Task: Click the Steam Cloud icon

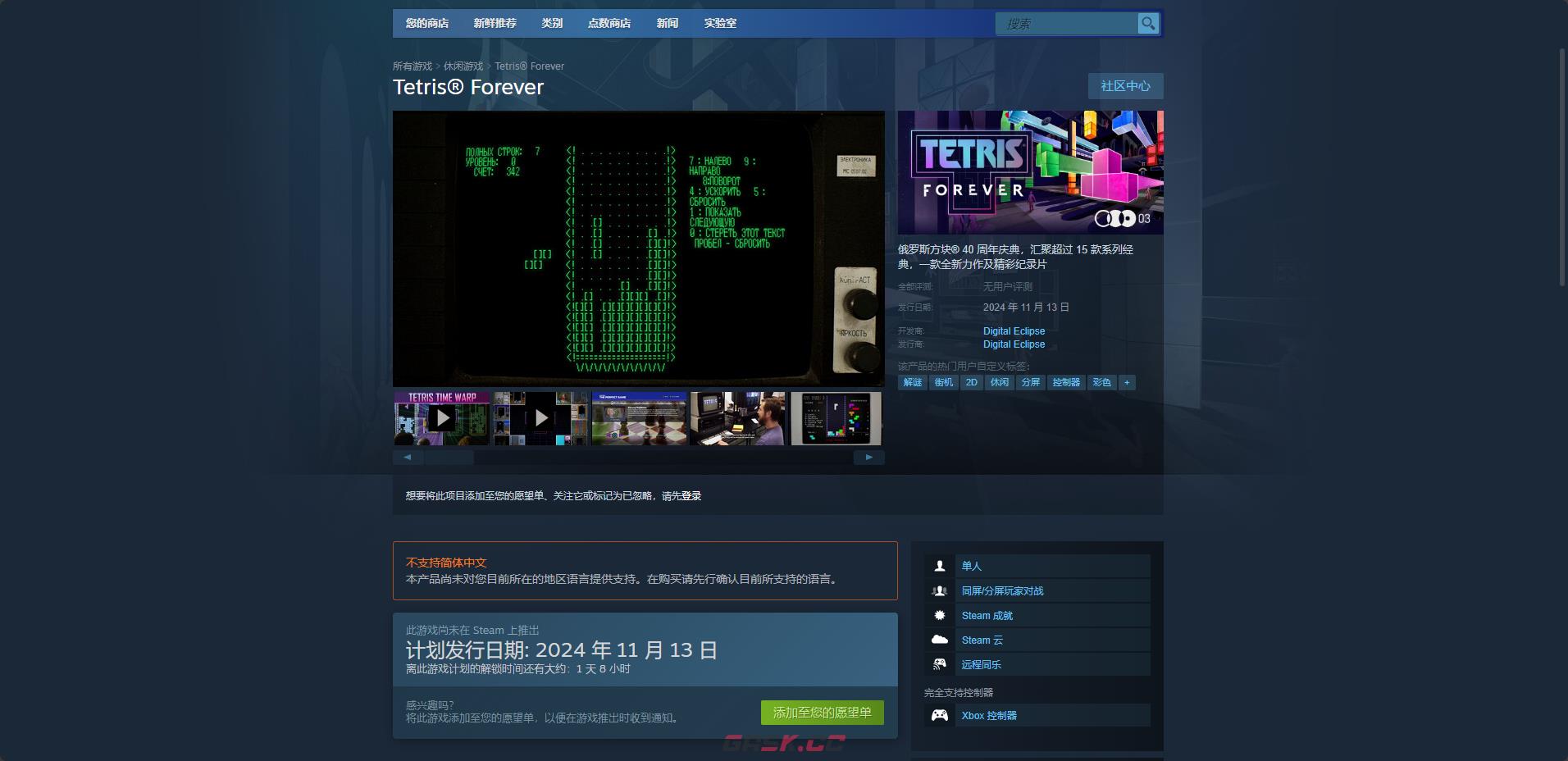Action: point(940,640)
